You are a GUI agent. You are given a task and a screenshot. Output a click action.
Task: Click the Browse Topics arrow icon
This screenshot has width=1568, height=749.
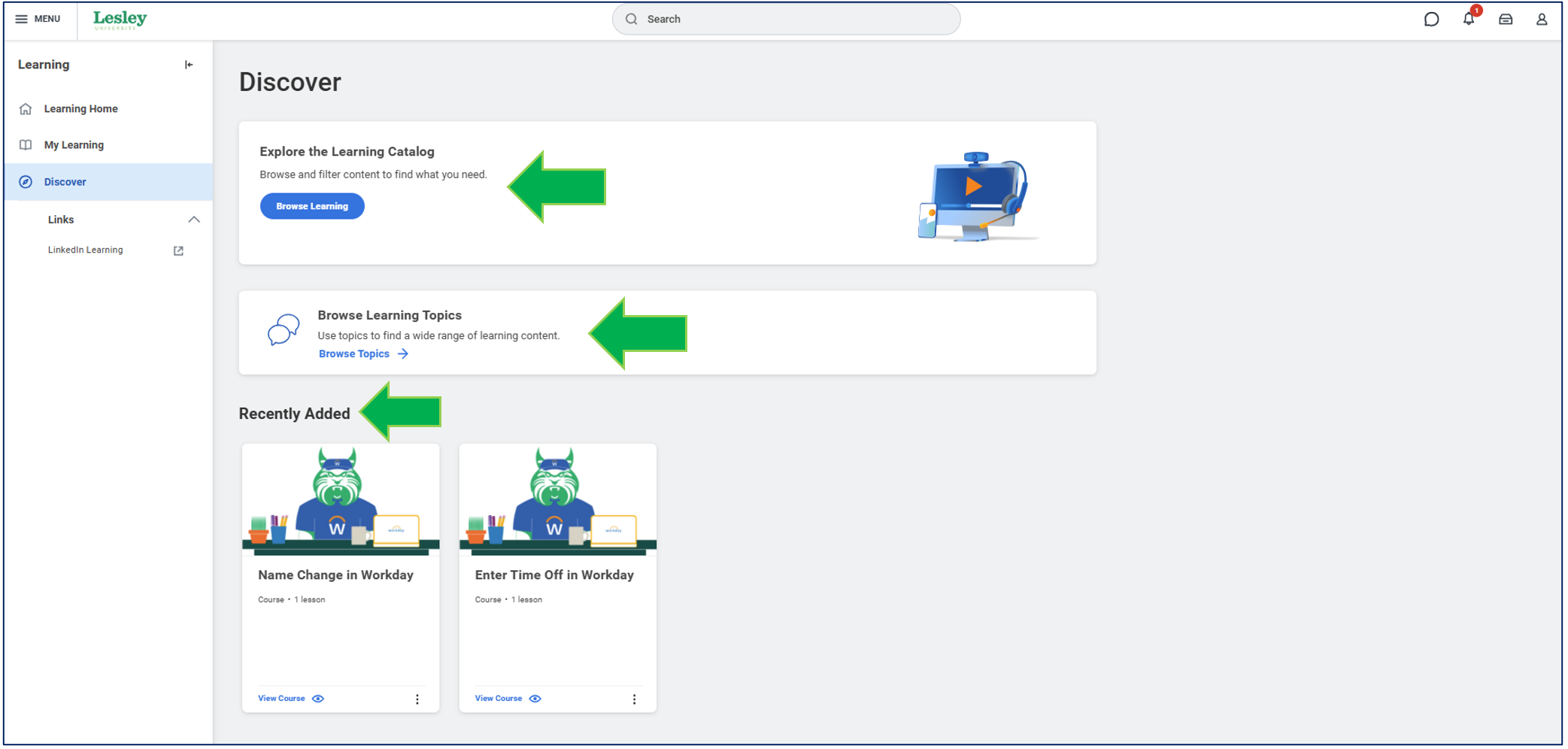(403, 353)
